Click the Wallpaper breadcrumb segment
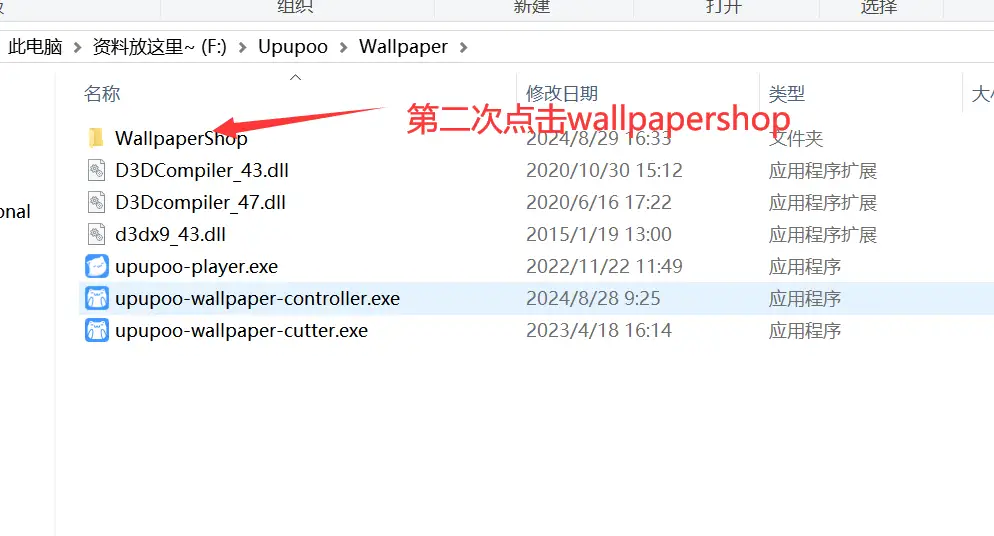Screen dimensions: 994x536 click(x=403, y=47)
